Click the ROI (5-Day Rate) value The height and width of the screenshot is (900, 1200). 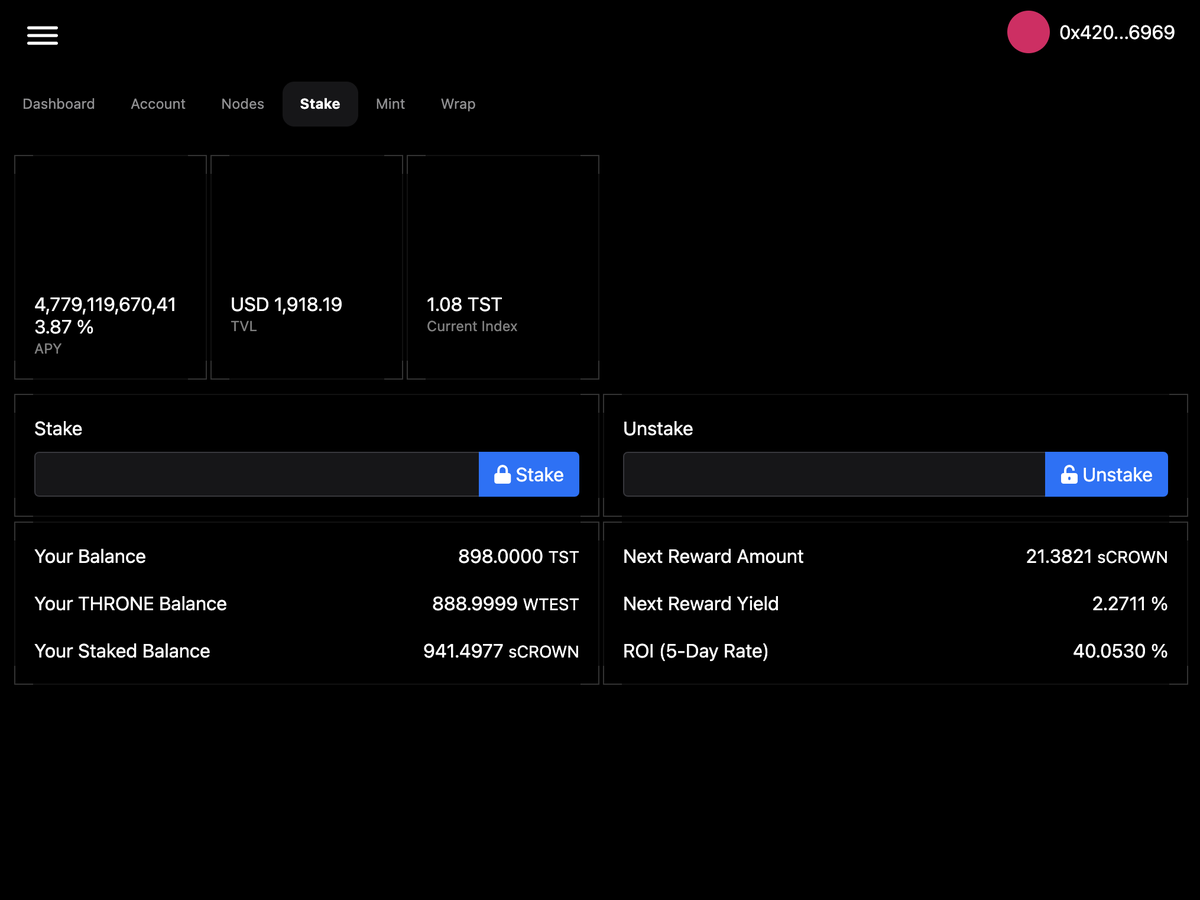(x=1120, y=650)
